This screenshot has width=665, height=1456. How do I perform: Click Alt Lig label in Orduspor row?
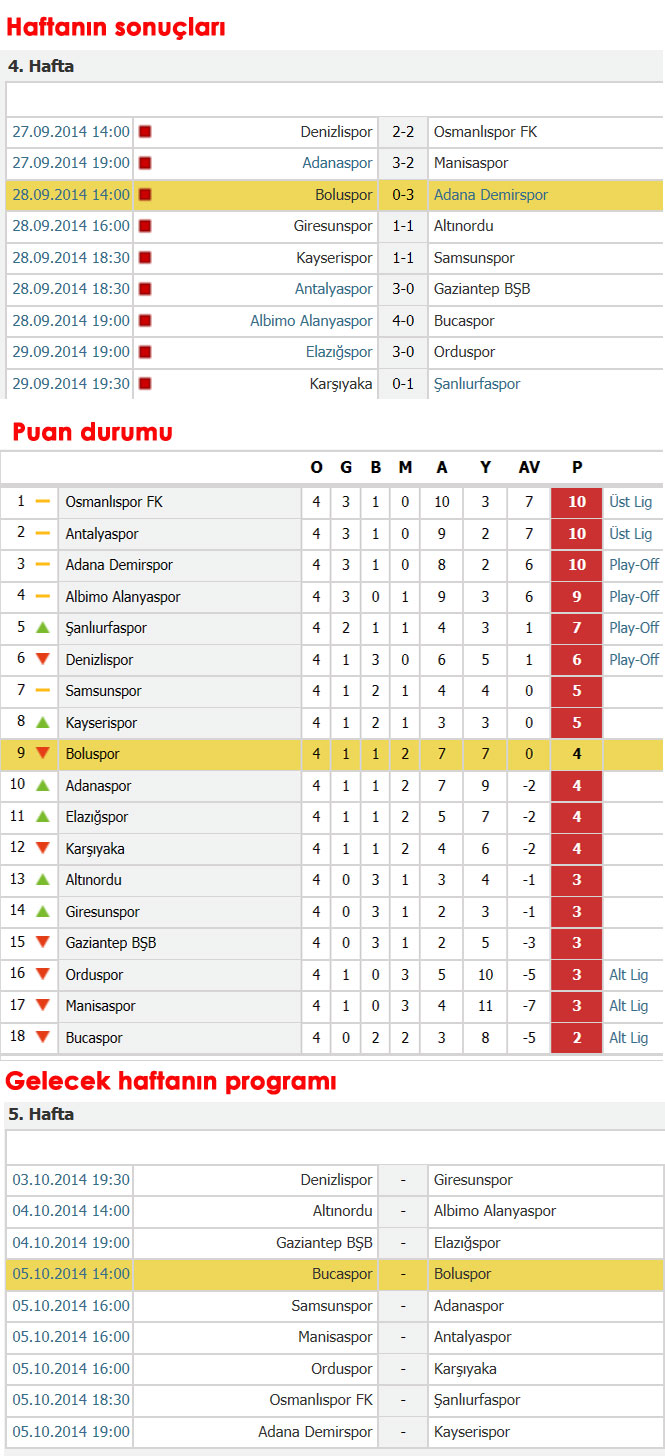click(629, 975)
